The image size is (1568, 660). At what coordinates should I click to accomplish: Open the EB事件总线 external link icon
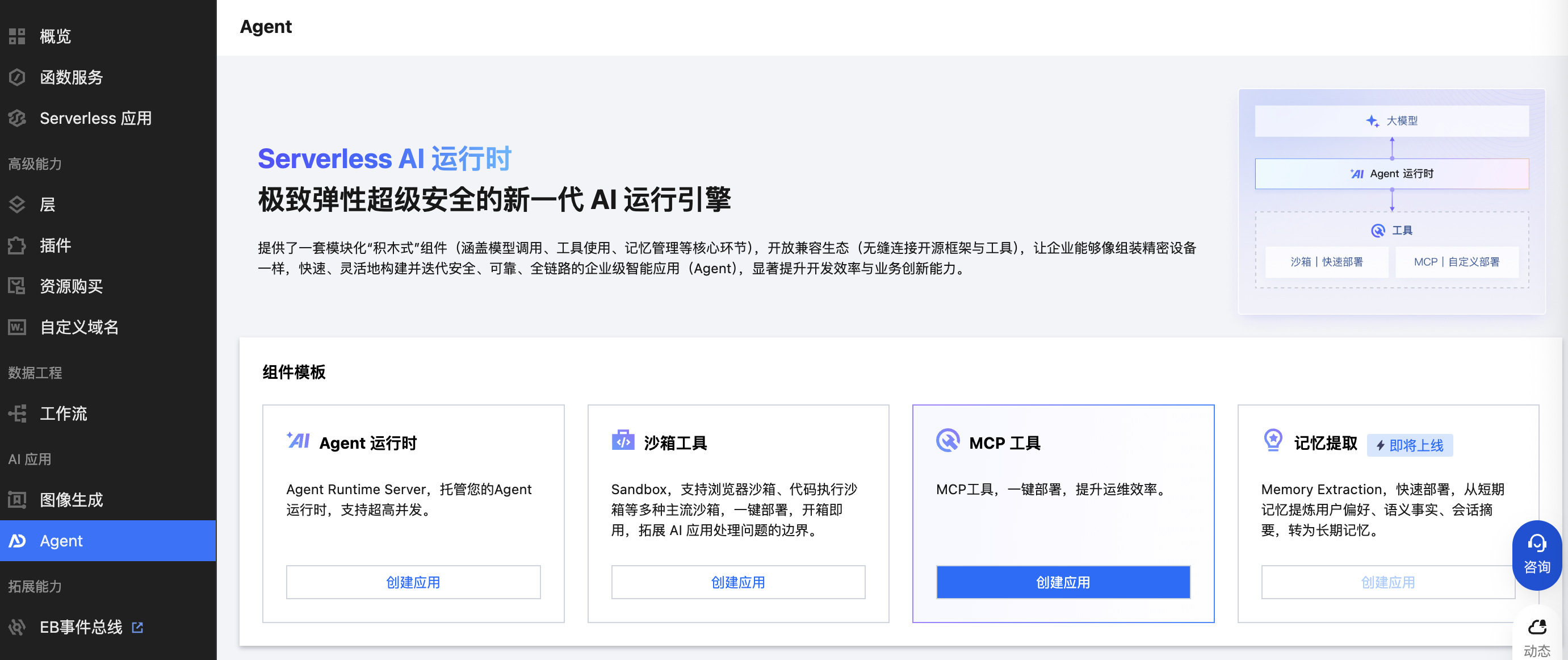click(x=137, y=627)
